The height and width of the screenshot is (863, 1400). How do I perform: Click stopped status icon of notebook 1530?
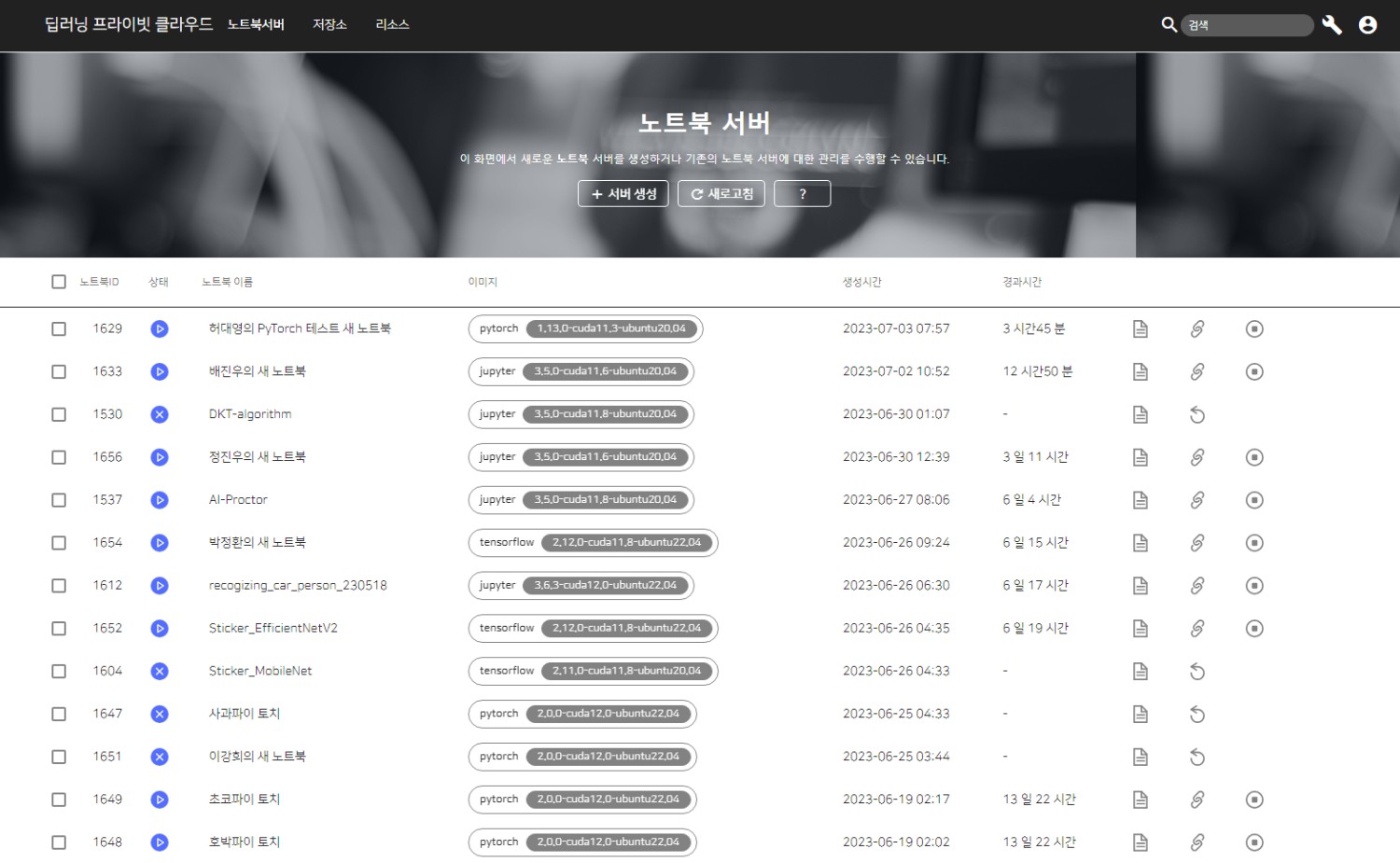coord(160,414)
